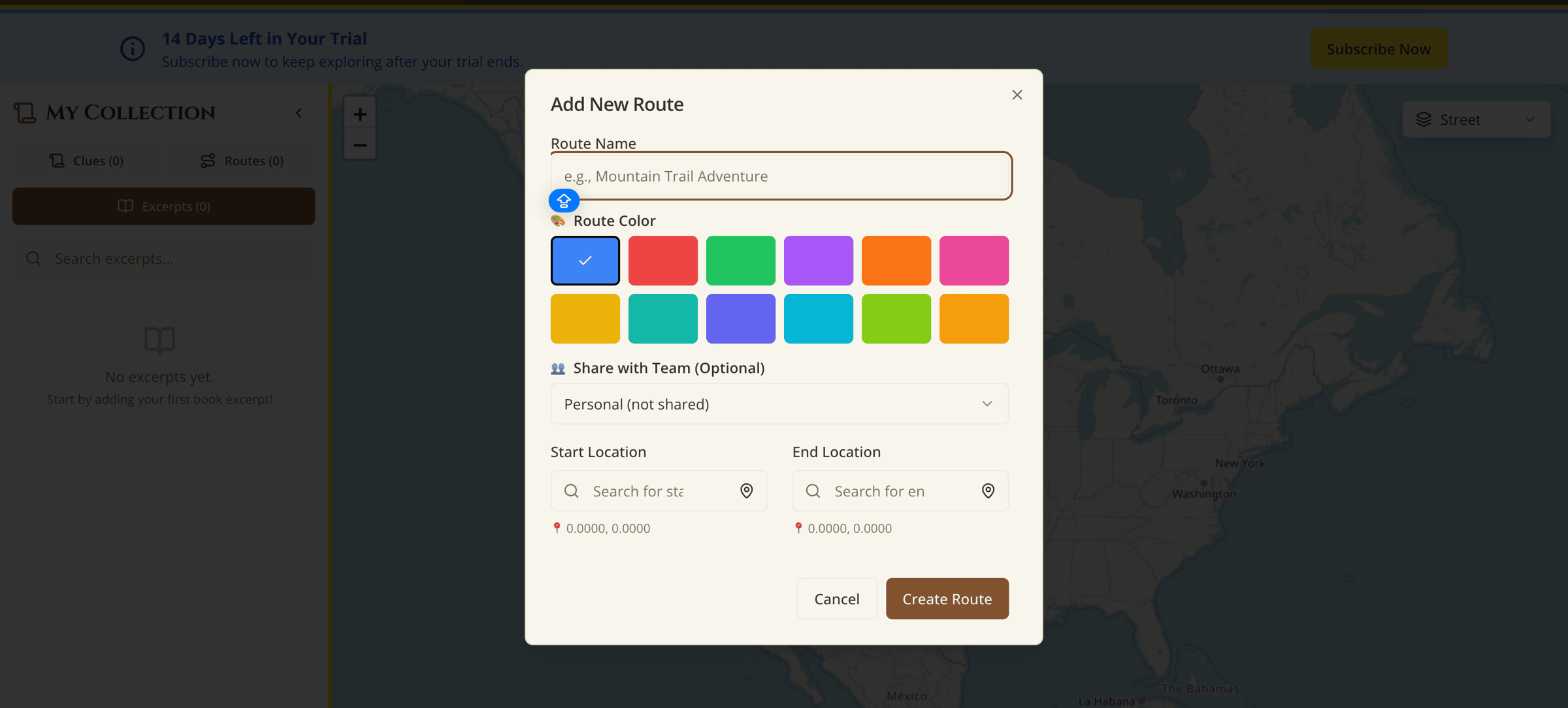
Task: Click the Create Route button
Action: click(947, 598)
